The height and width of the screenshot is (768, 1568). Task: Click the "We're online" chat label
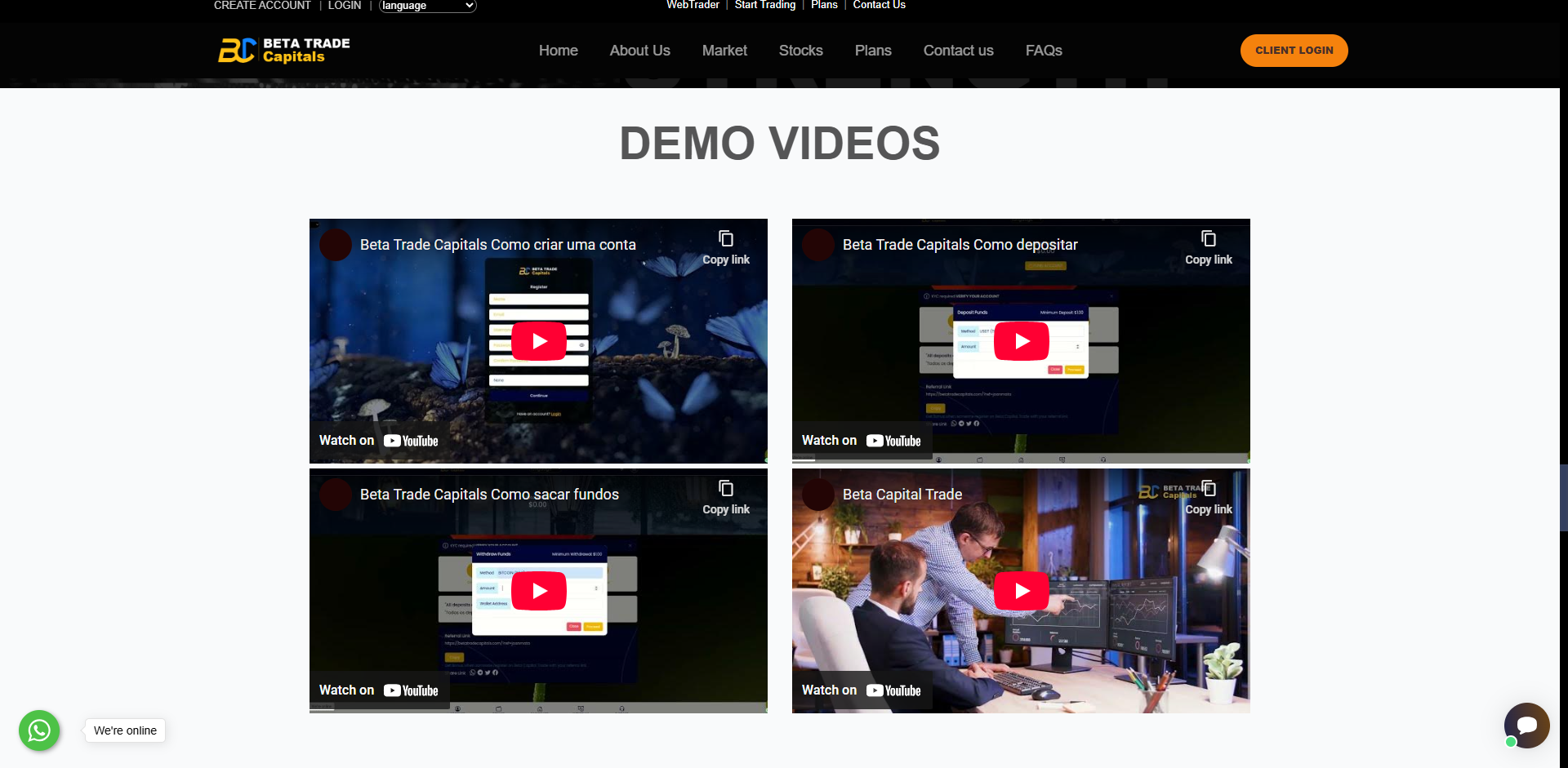coord(125,730)
